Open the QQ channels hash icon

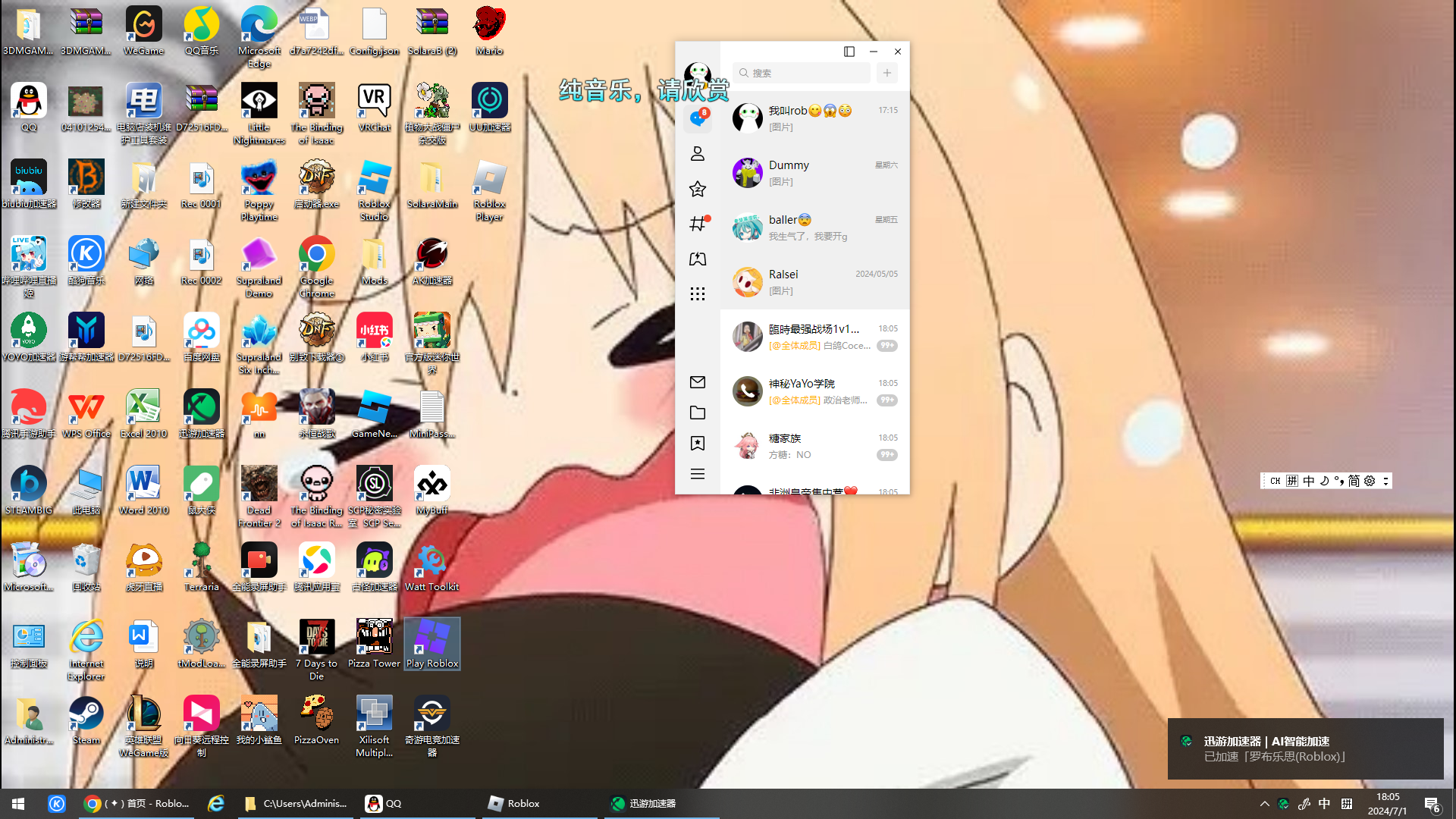click(698, 224)
